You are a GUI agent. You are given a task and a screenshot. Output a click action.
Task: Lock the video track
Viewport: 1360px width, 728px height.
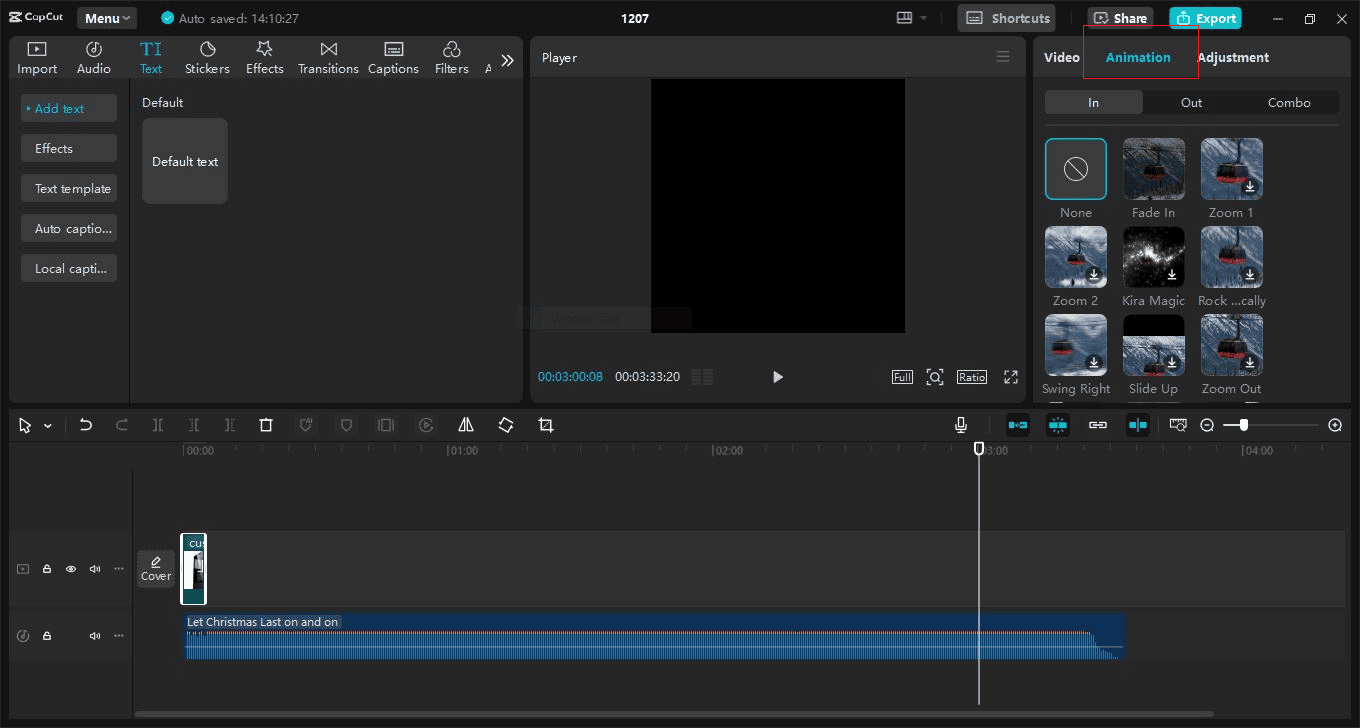pos(47,569)
